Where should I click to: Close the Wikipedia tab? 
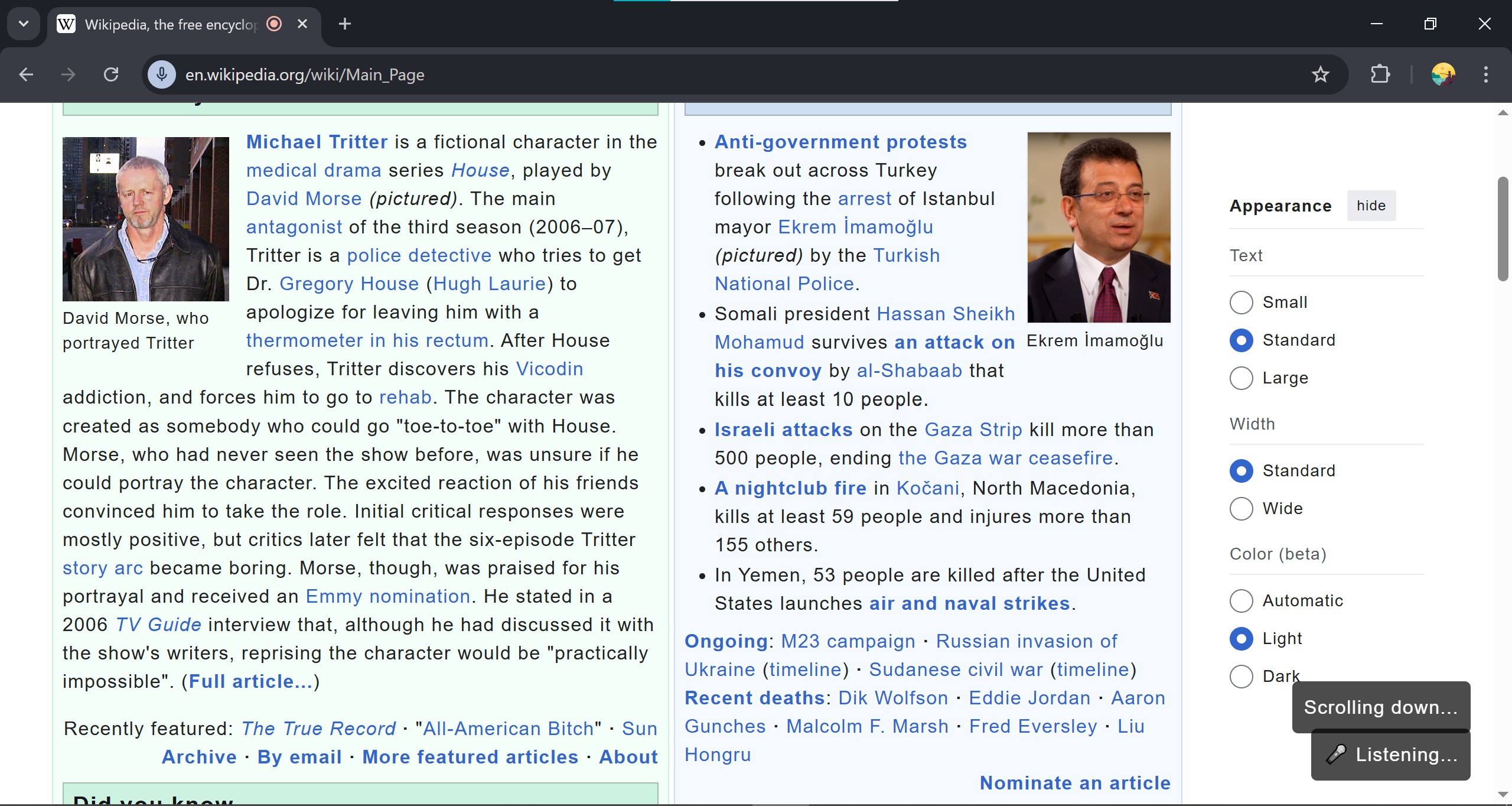coord(302,24)
